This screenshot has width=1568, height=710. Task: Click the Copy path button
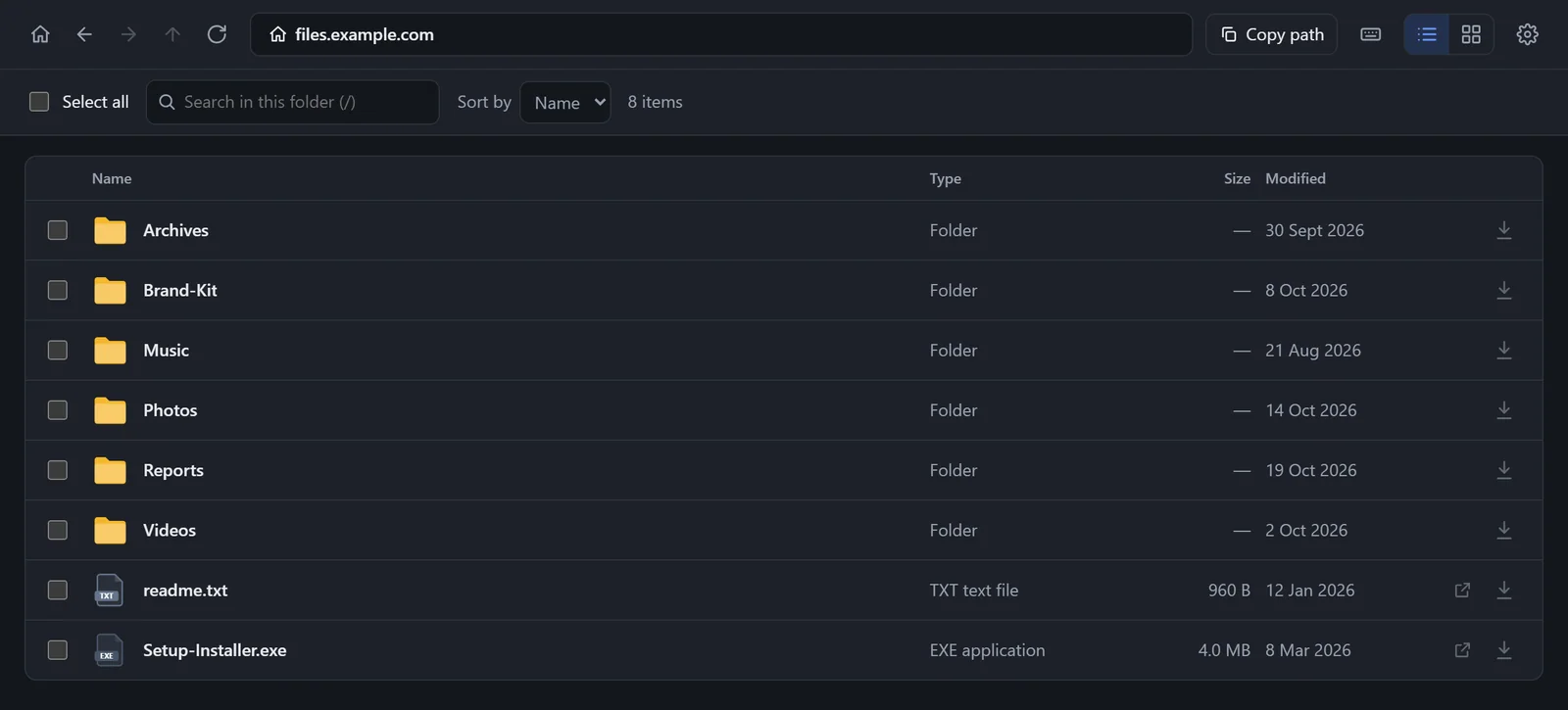coord(1272,34)
